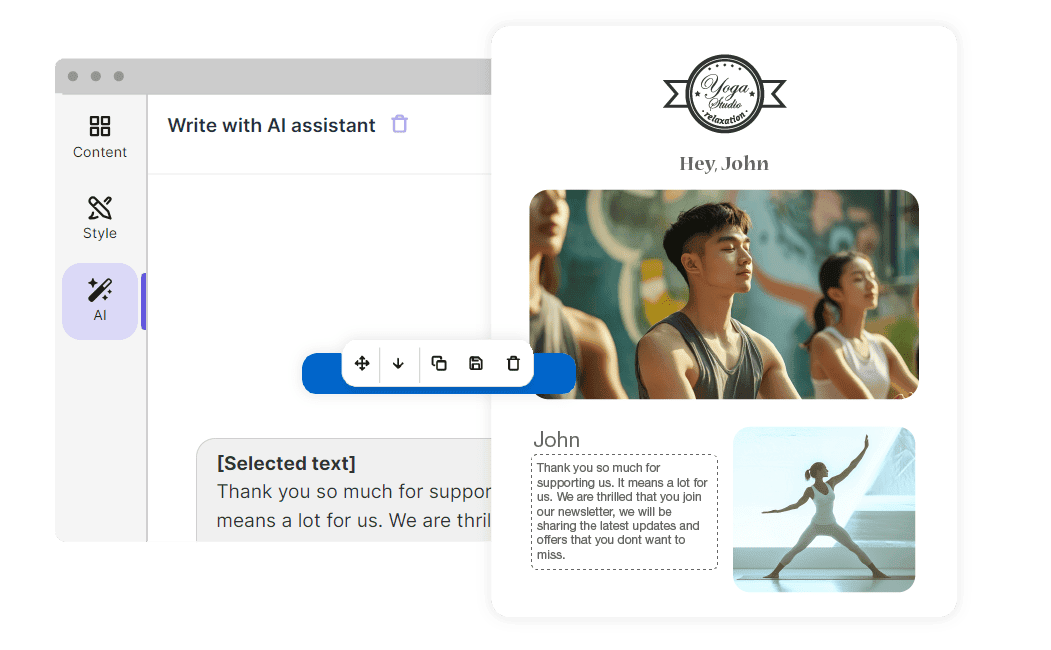Click the save block icon
The image size is (1051, 650).
[x=476, y=363]
